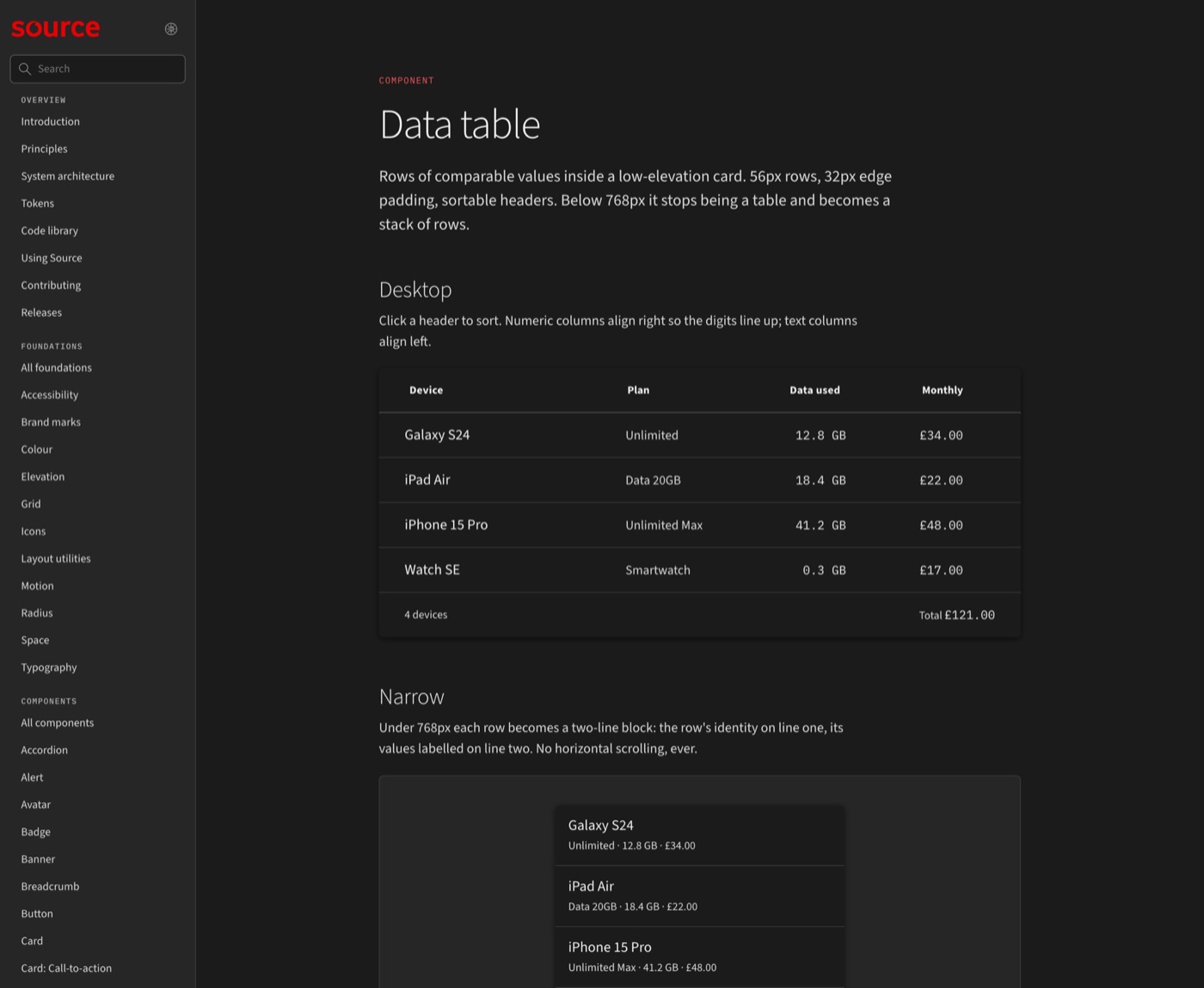1204x988 pixels.
Task: Open Brand marks in the sidebar
Action: (x=51, y=422)
